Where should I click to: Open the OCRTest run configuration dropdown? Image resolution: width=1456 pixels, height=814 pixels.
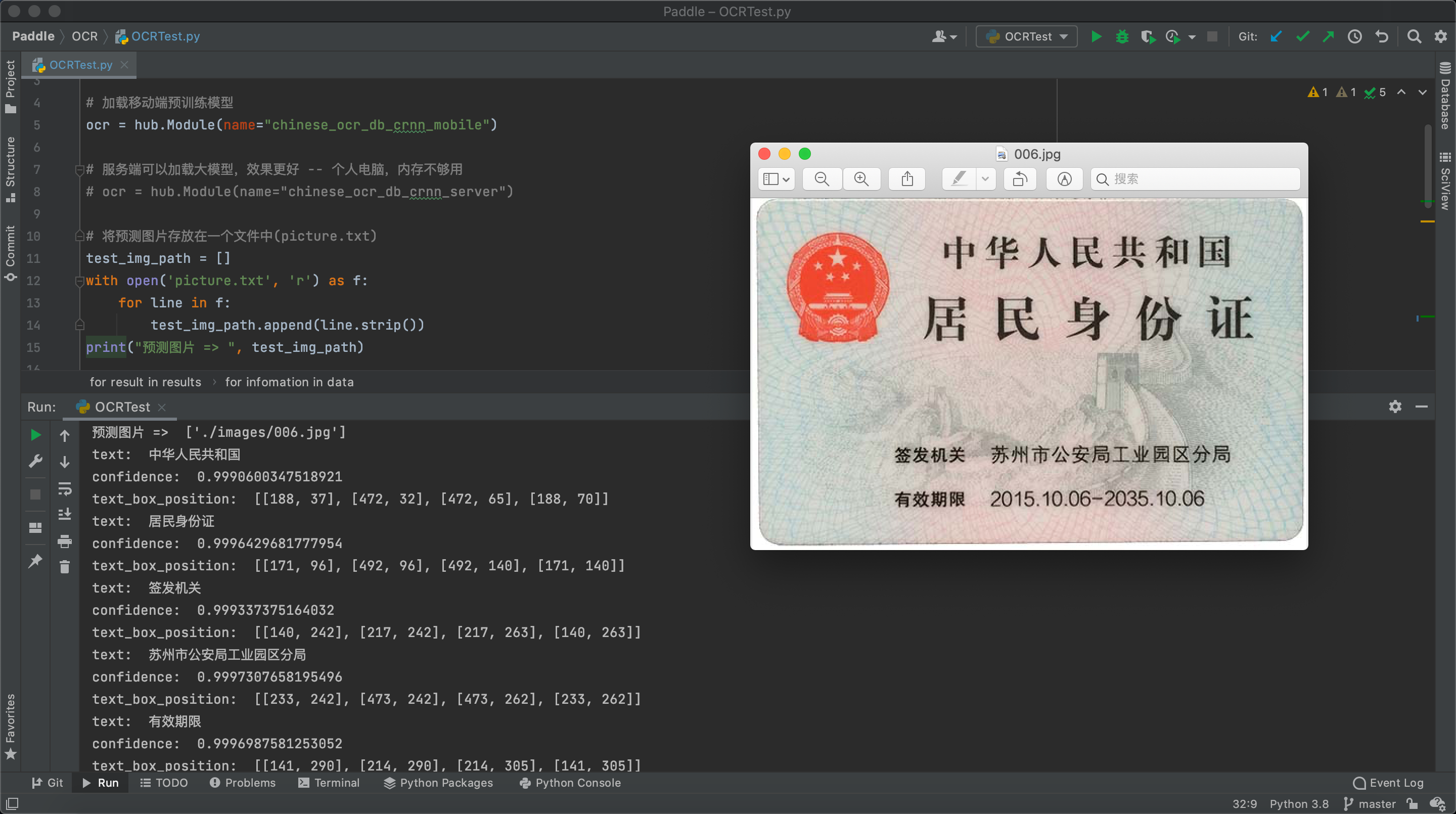pyautogui.click(x=1026, y=37)
